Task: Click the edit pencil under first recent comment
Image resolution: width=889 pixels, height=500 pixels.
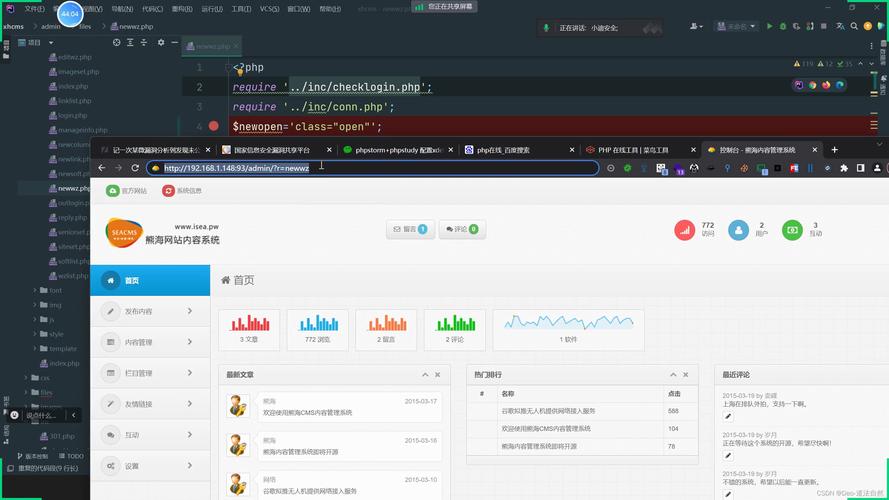Action: click(728, 416)
